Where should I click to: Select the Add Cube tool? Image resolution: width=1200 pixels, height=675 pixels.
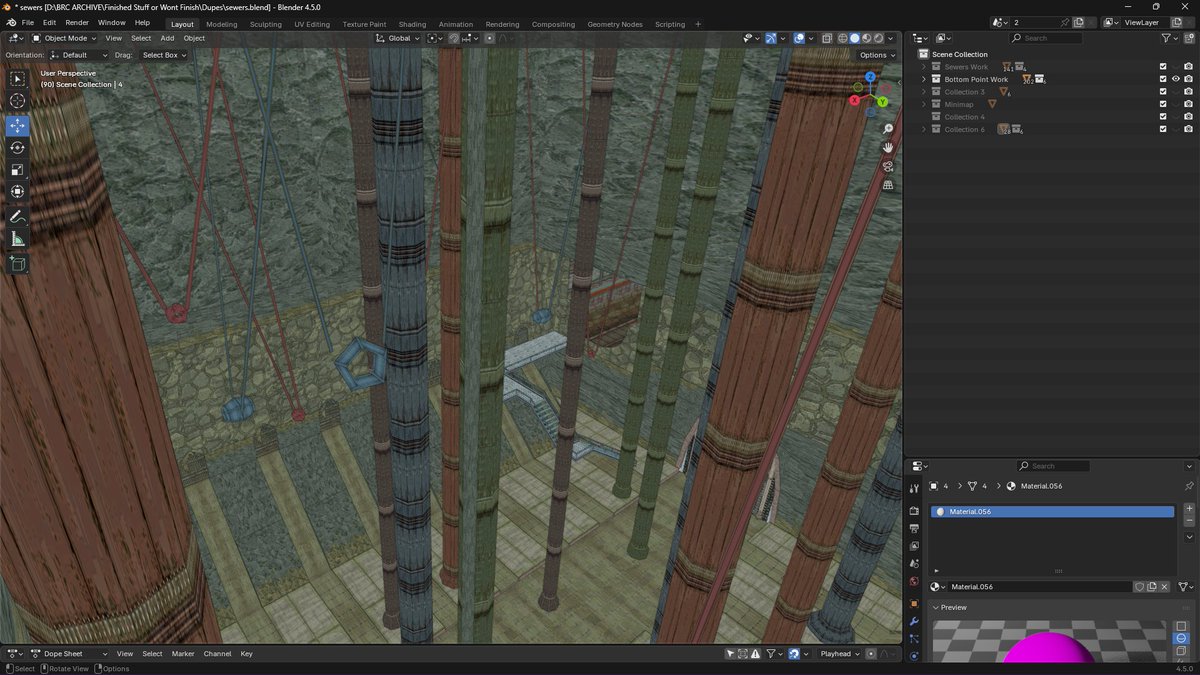[x=17, y=264]
